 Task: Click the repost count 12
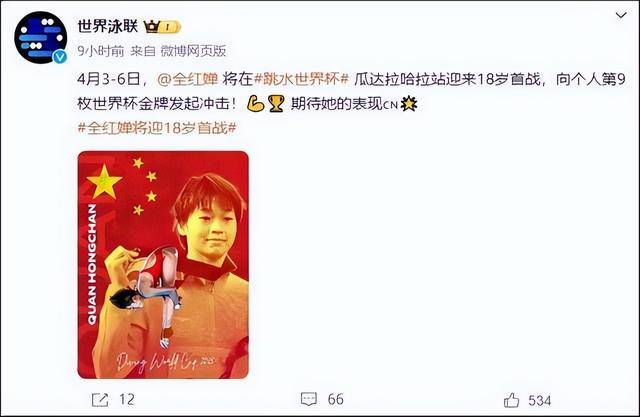coord(127,399)
